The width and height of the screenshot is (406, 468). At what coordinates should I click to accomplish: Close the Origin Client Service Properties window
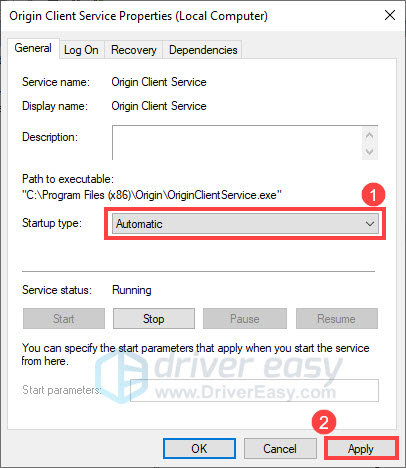[x=390, y=15]
